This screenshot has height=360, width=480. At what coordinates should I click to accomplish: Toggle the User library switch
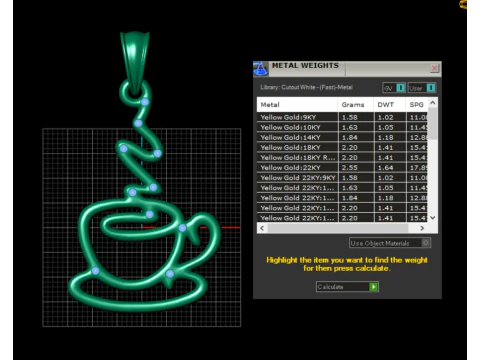tap(422, 88)
